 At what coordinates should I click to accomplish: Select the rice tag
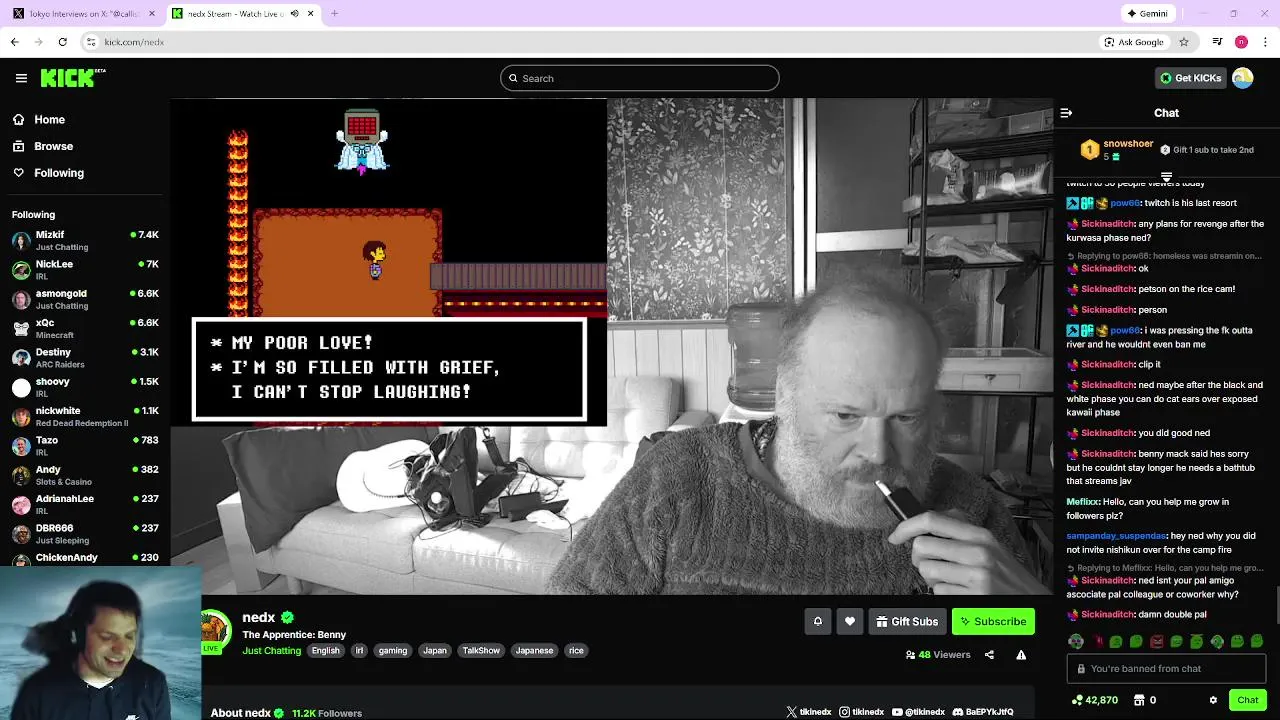click(576, 651)
